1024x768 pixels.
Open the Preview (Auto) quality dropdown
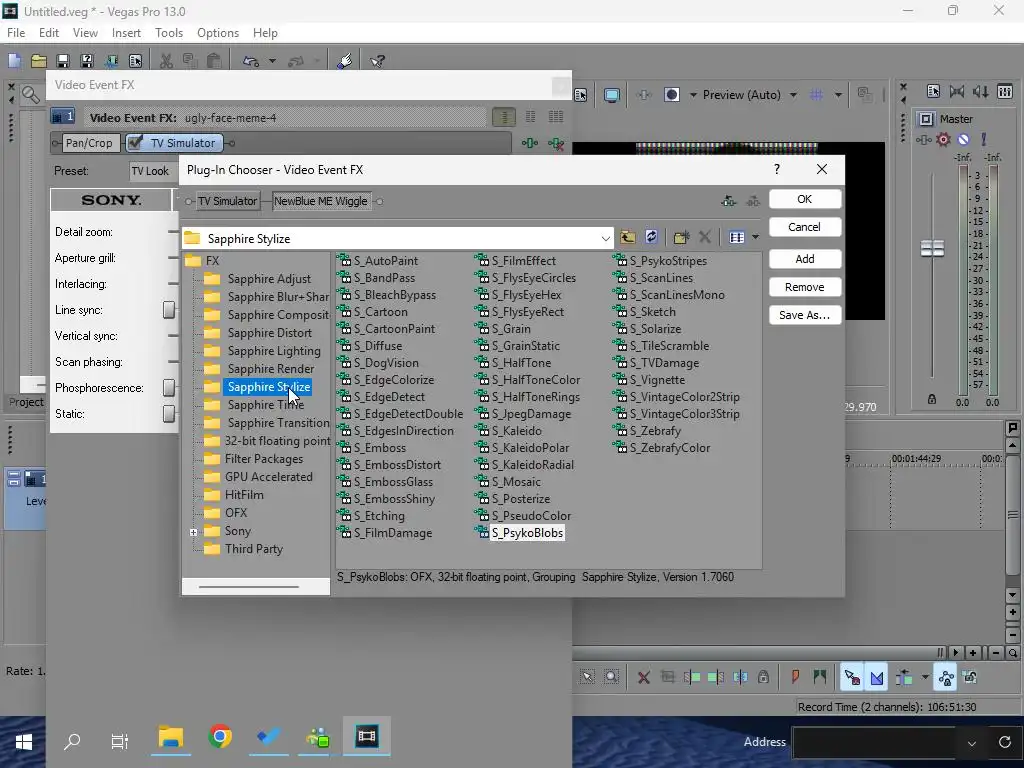[793, 95]
